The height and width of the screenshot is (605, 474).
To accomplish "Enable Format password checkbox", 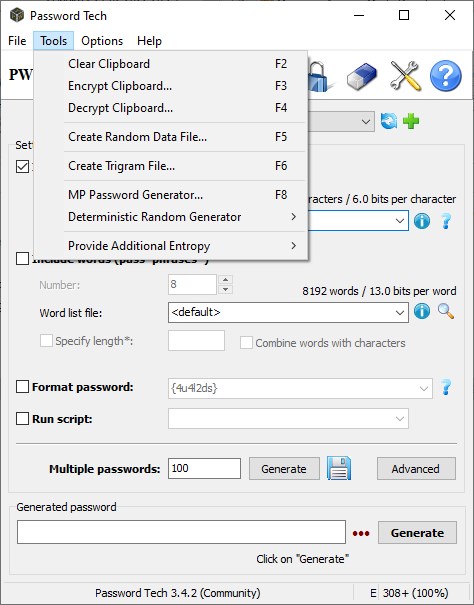I will tap(22, 387).
